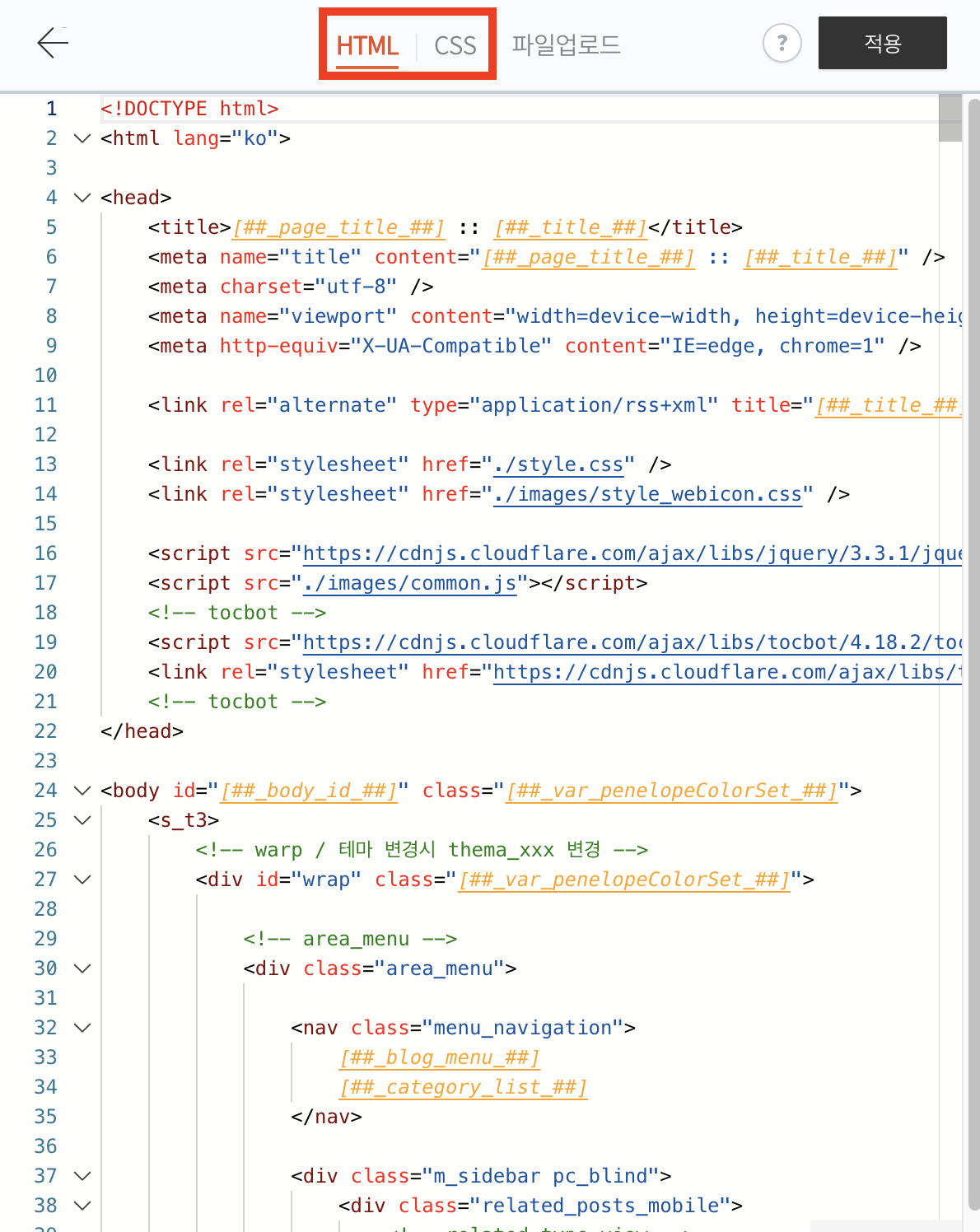
Task: Collapse the area_menu div on line 30
Action: click(82, 968)
